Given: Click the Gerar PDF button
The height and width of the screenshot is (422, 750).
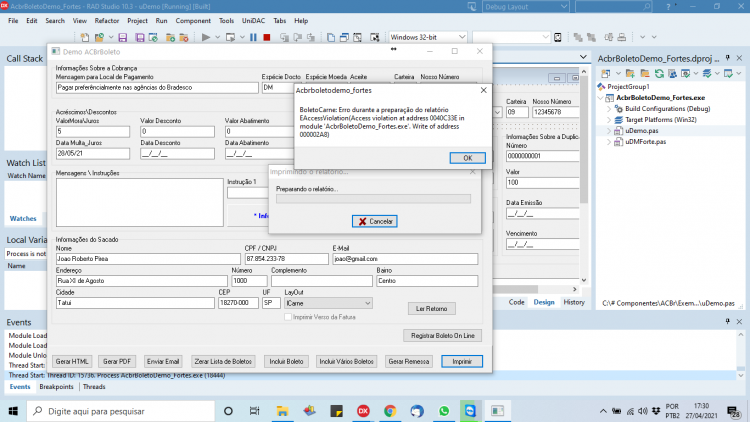Looking at the screenshot, I should click(117, 361).
